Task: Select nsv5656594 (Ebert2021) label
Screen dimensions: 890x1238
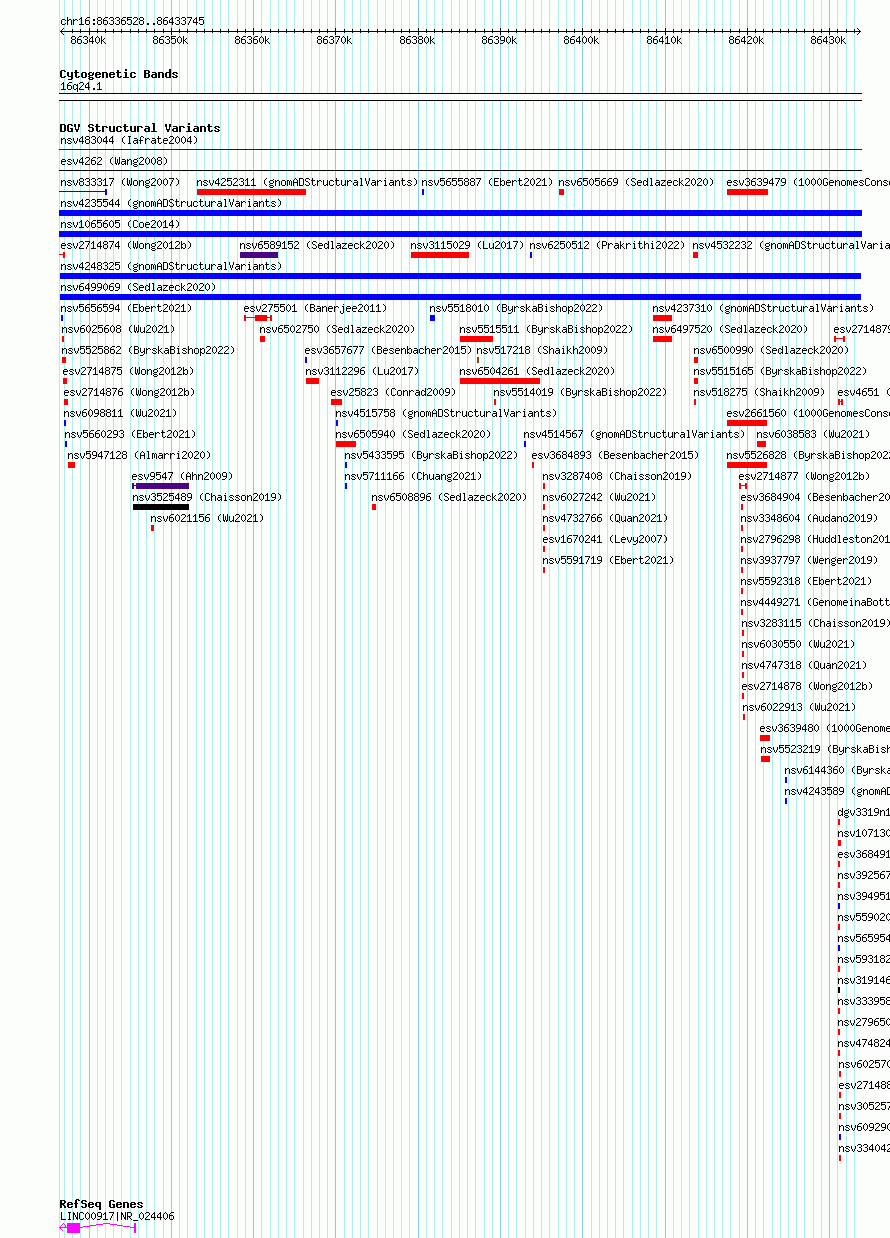Action: (126, 308)
